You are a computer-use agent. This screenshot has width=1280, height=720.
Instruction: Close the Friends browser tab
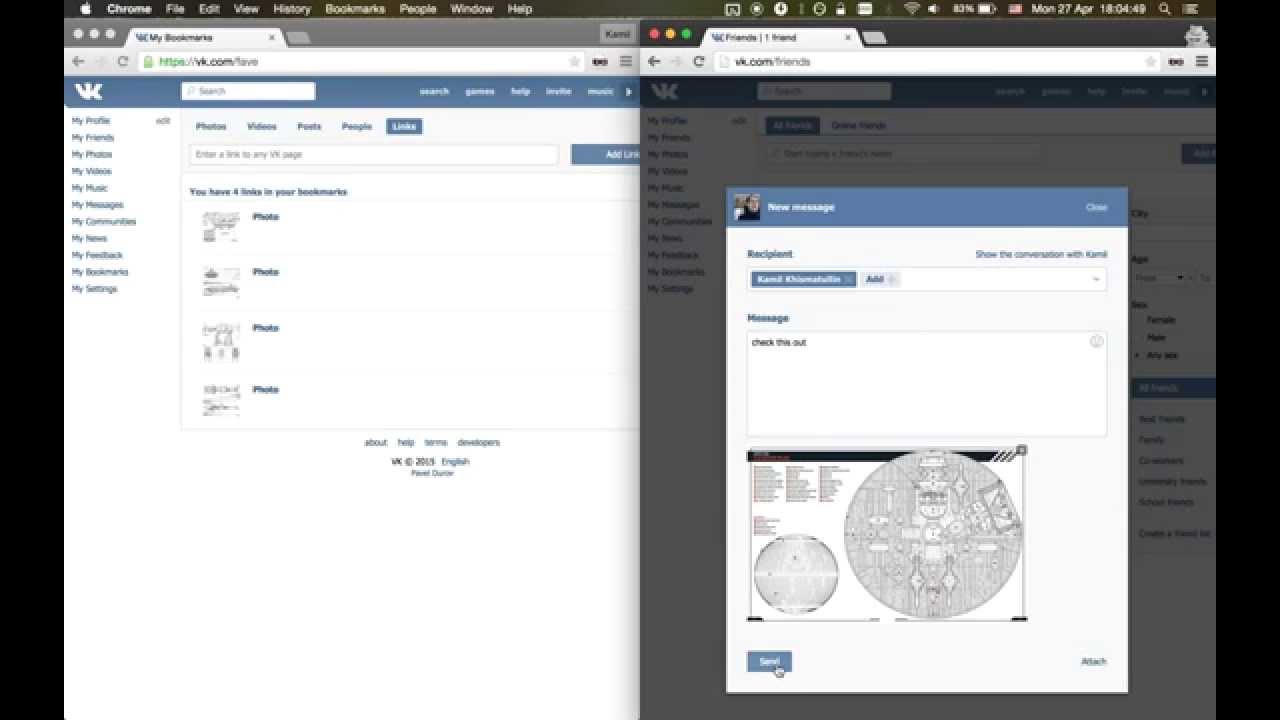(847, 37)
